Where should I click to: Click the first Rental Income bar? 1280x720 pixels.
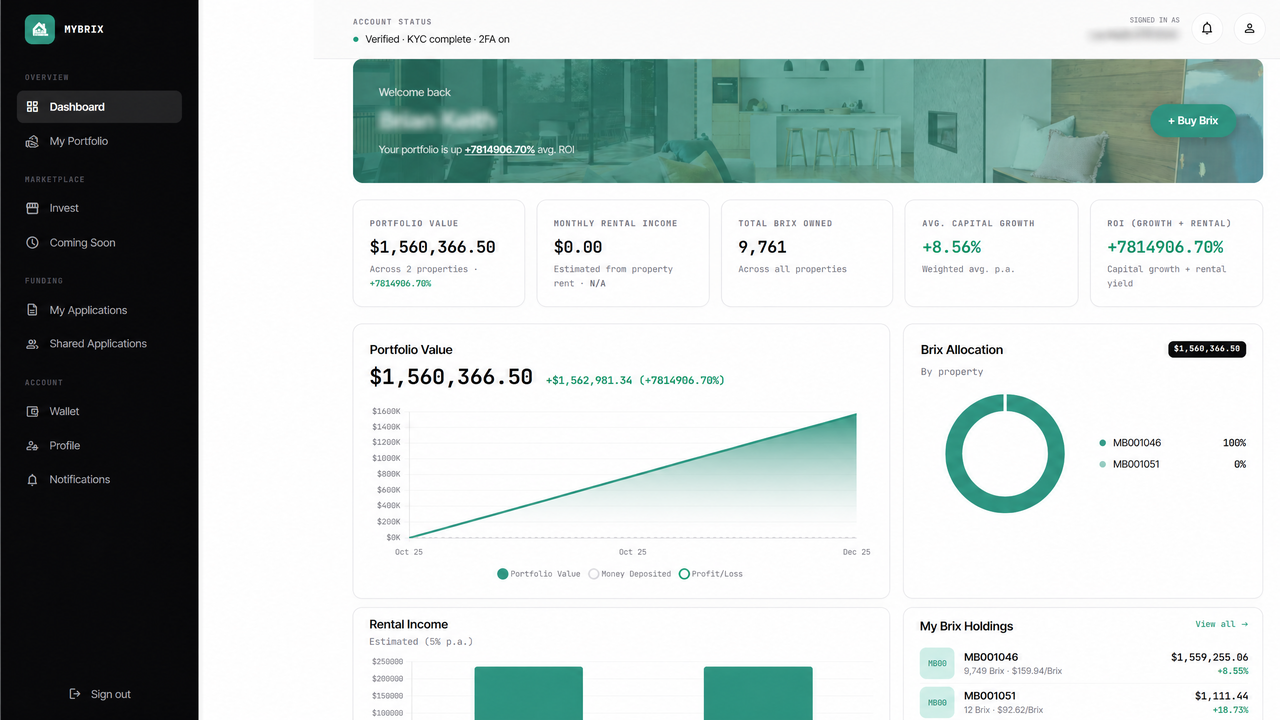point(528,693)
